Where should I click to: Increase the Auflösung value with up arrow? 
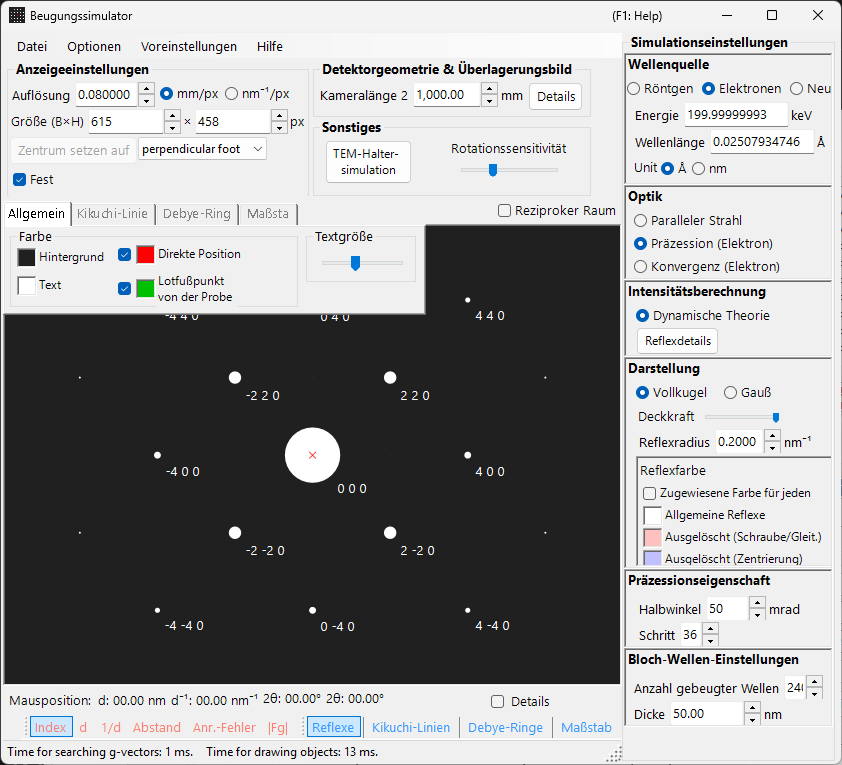[x=147, y=89]
